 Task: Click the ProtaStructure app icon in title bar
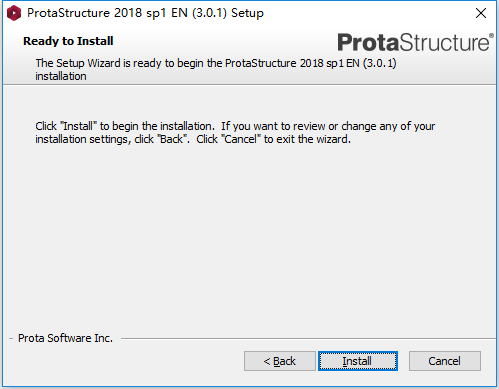[14, 13]
